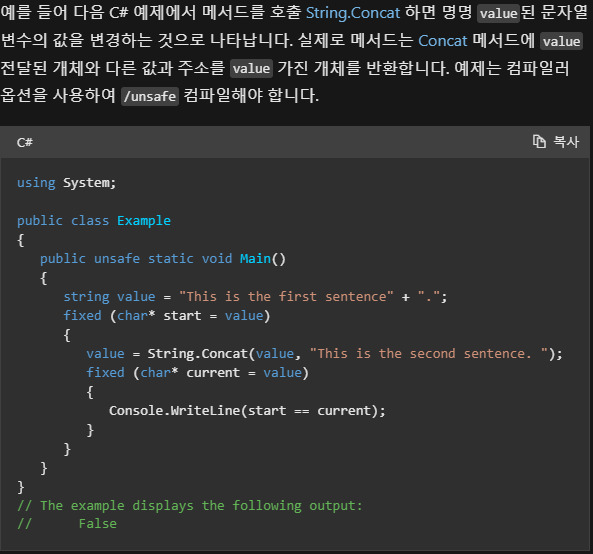Click the 복사 label of the copy button
The height and width of the screenshot is (554, 593).
(x=566, y=142)
